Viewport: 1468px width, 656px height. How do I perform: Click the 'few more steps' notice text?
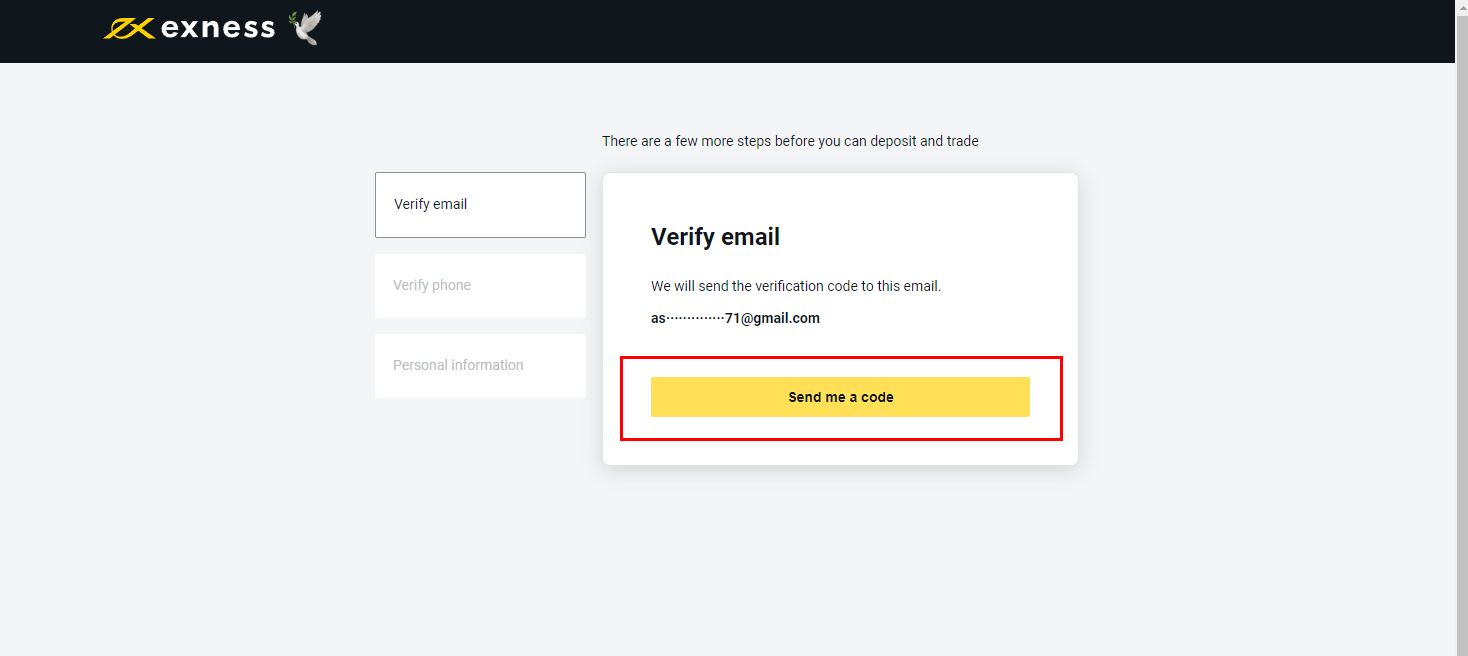(x=790, y=142)
